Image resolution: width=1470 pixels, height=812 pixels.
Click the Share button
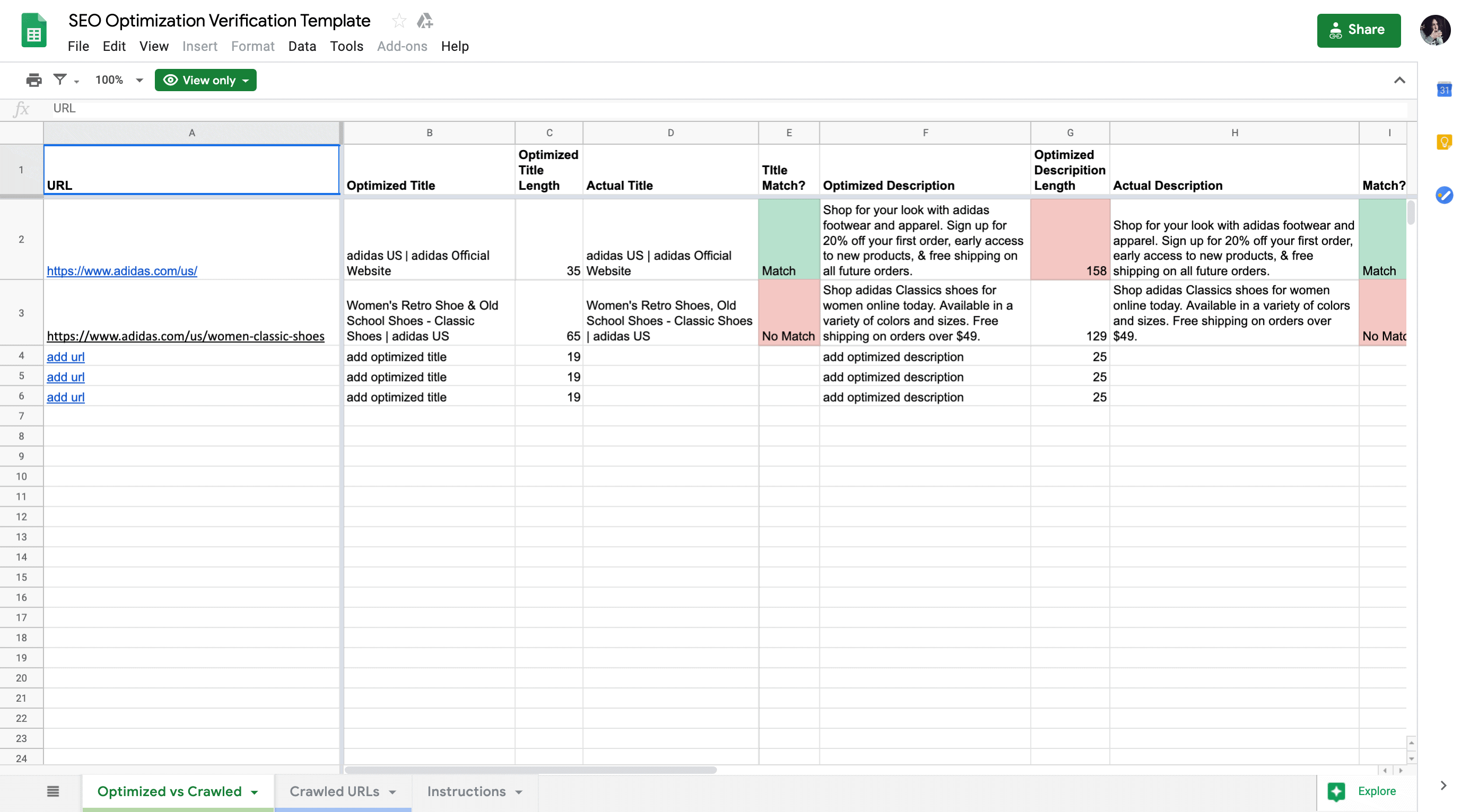click(x=1358, y=30)
